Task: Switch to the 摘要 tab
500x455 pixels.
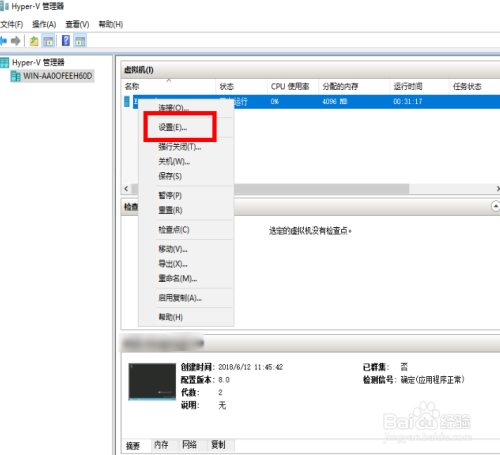Action: (x=133, y=446)
